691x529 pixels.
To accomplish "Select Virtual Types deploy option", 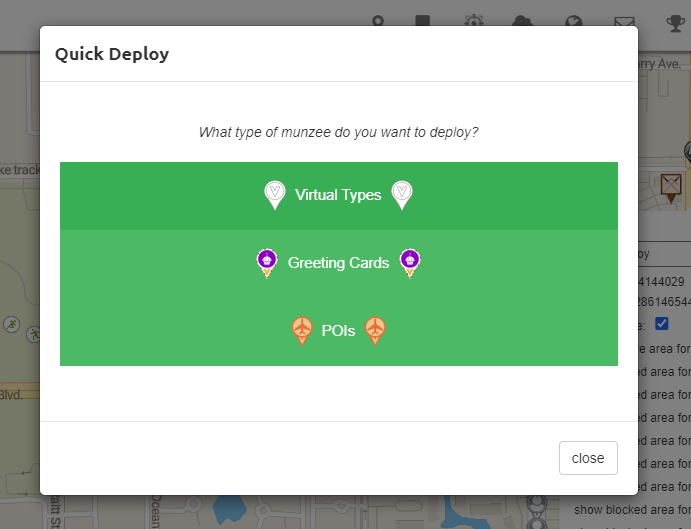I will (x=338, y=196).
